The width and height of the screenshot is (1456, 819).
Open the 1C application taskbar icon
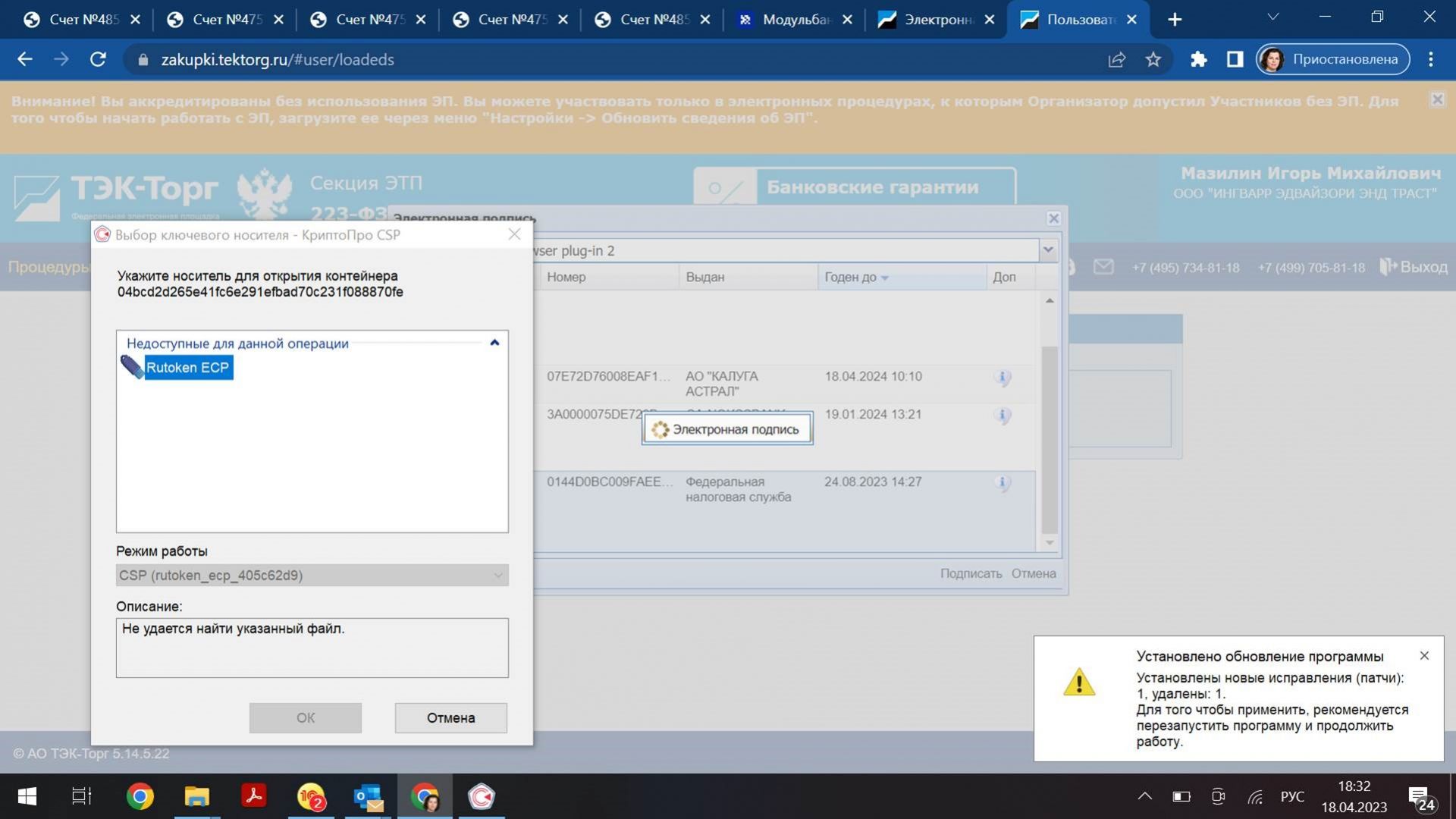pos(311,797)
